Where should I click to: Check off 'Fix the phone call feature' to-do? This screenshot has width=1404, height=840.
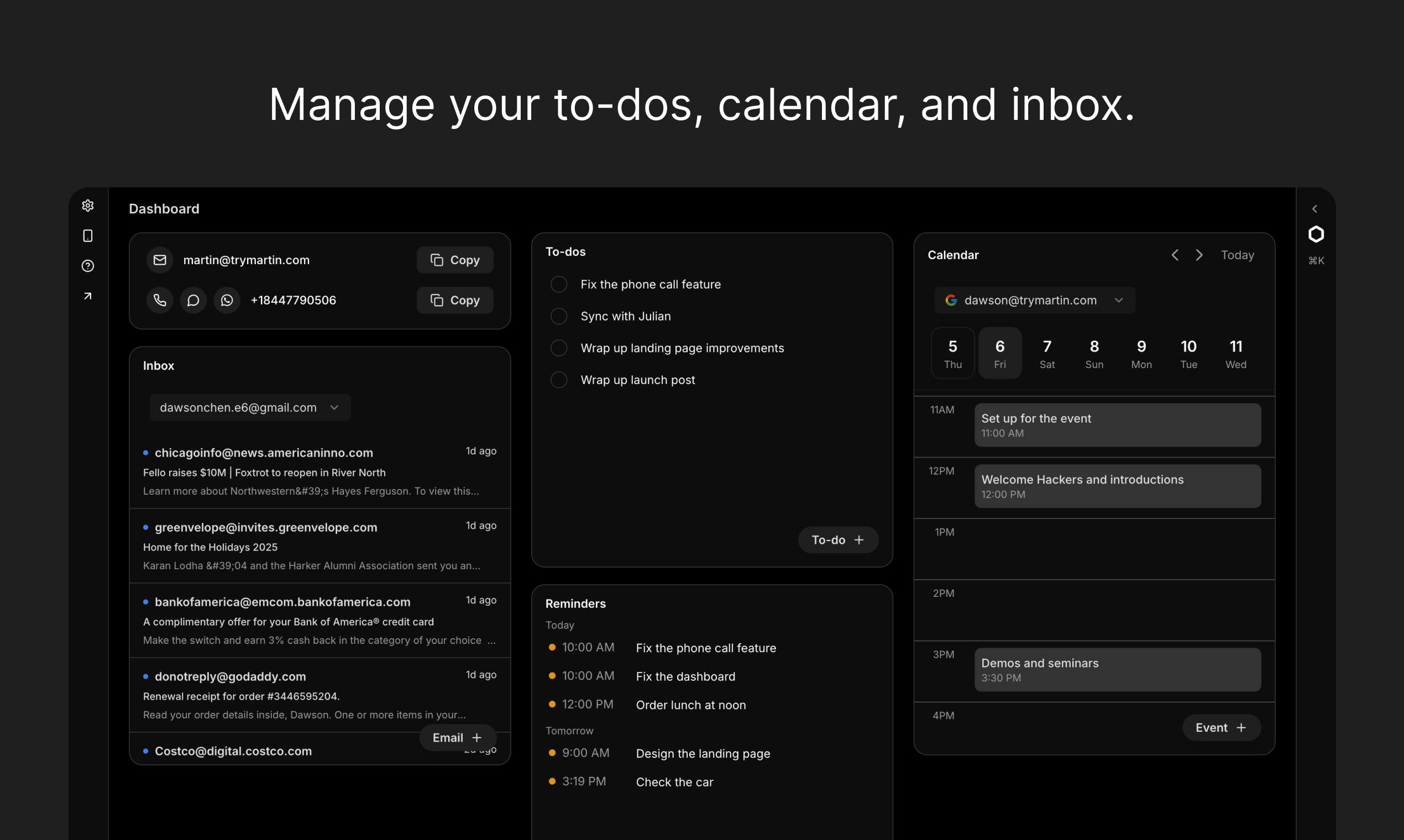pos(559,284)
